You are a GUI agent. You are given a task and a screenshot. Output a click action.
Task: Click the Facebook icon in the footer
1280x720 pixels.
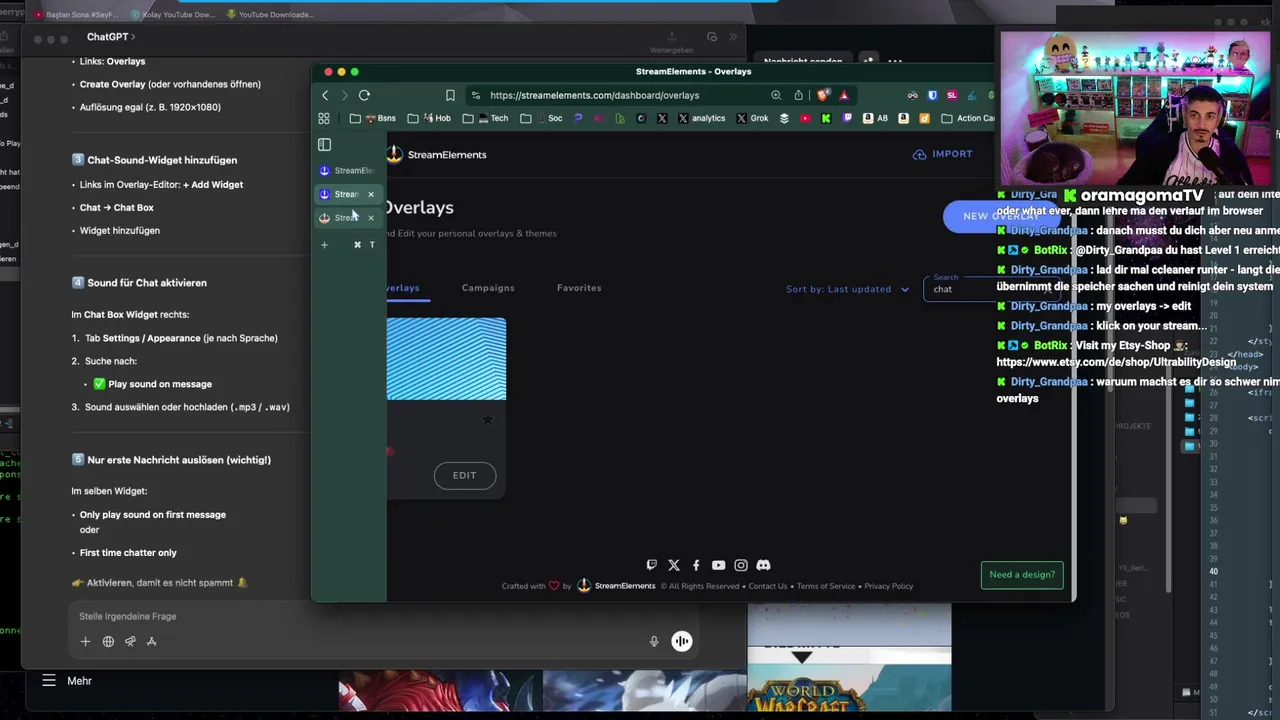pos(696,565)
